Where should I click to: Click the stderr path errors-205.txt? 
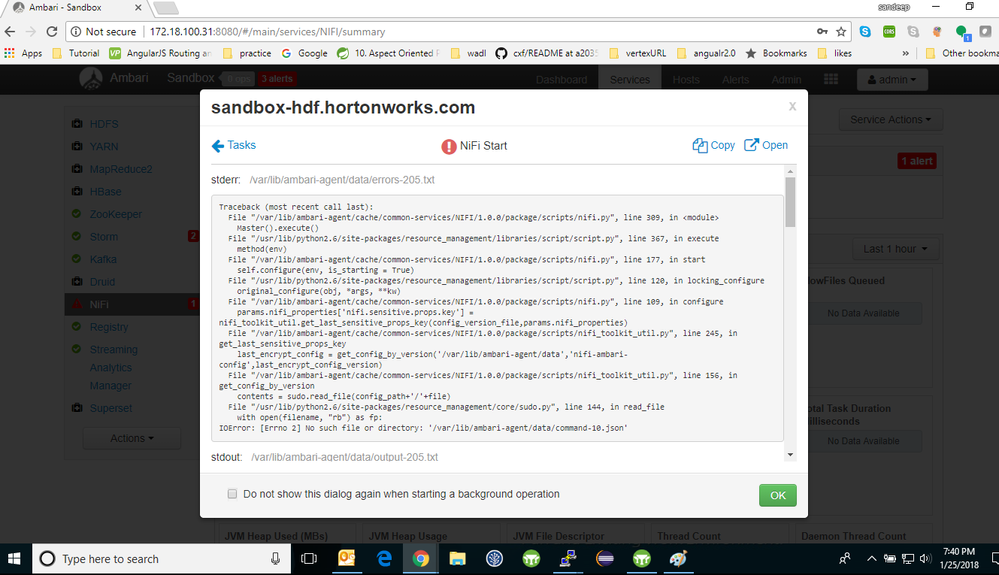point(342,180)
